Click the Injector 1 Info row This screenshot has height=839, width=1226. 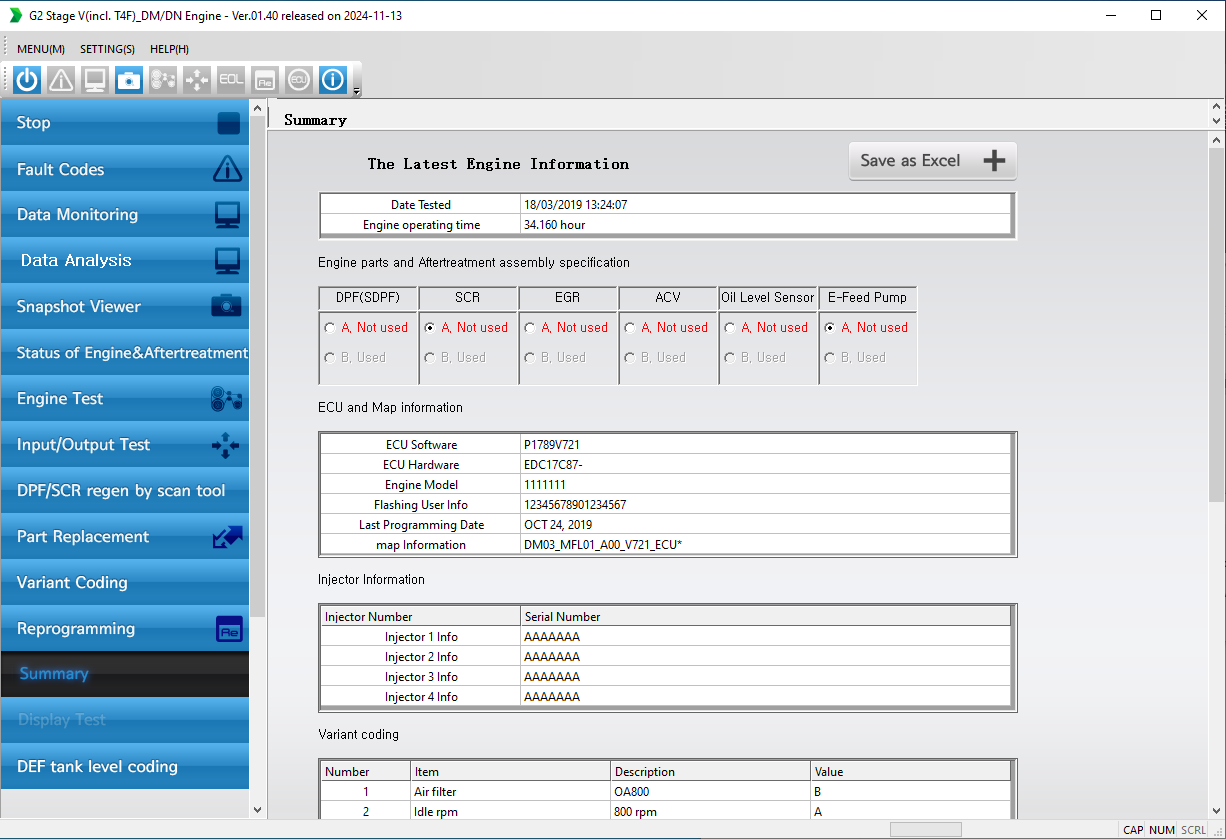click(666, 637)
